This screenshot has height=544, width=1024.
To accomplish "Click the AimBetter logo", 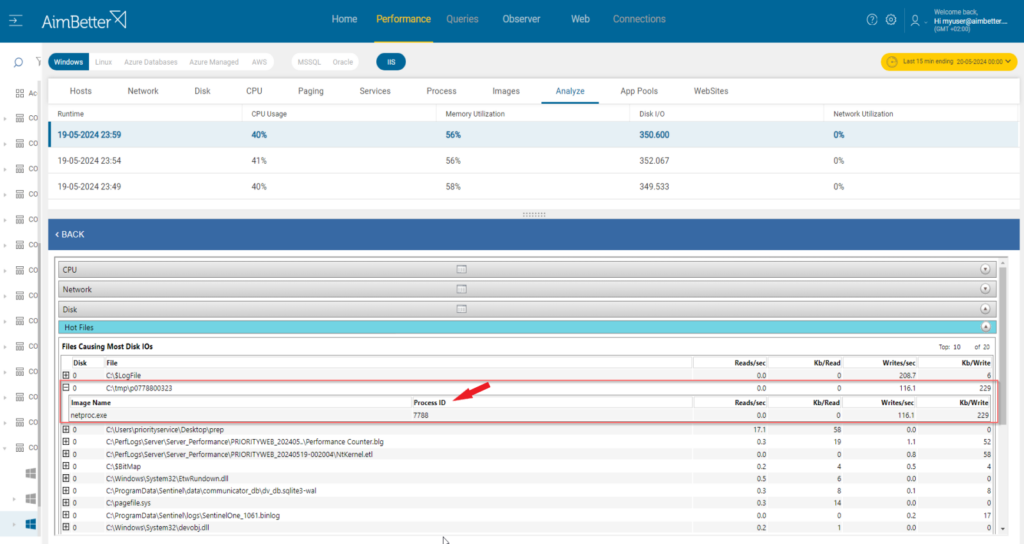I will pyautogui.click(x=84, y=20).
